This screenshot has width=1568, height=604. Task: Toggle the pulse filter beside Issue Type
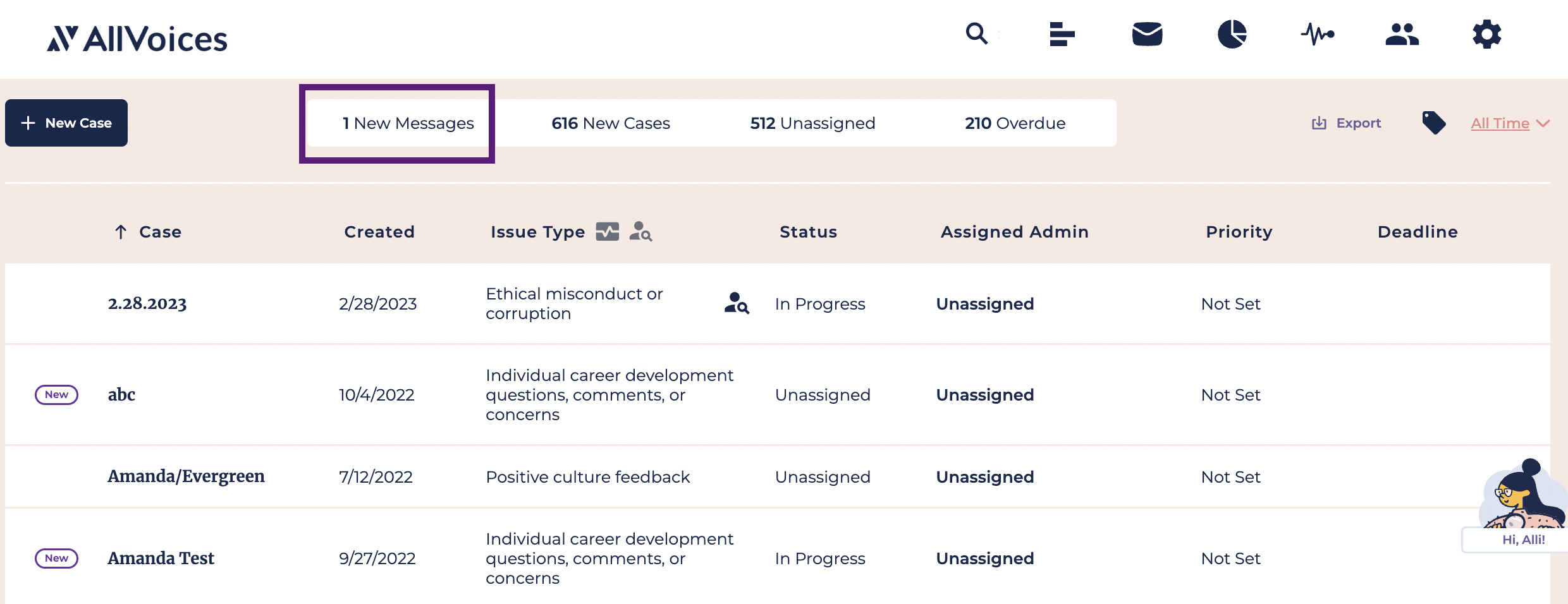pyautogui.click(x=607, y=232)
